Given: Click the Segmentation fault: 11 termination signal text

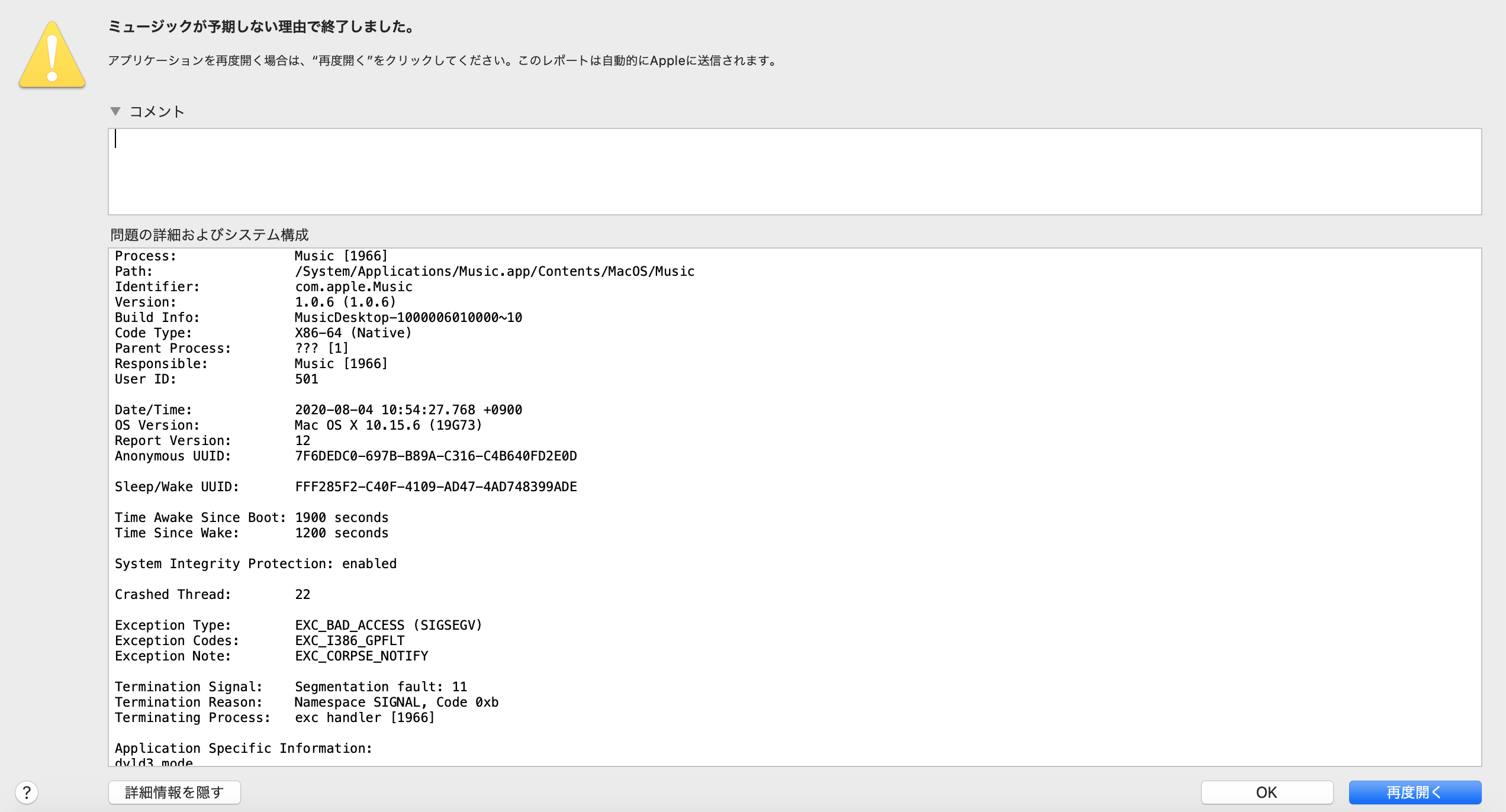Looking at the screenshot, I should [381, 687].
